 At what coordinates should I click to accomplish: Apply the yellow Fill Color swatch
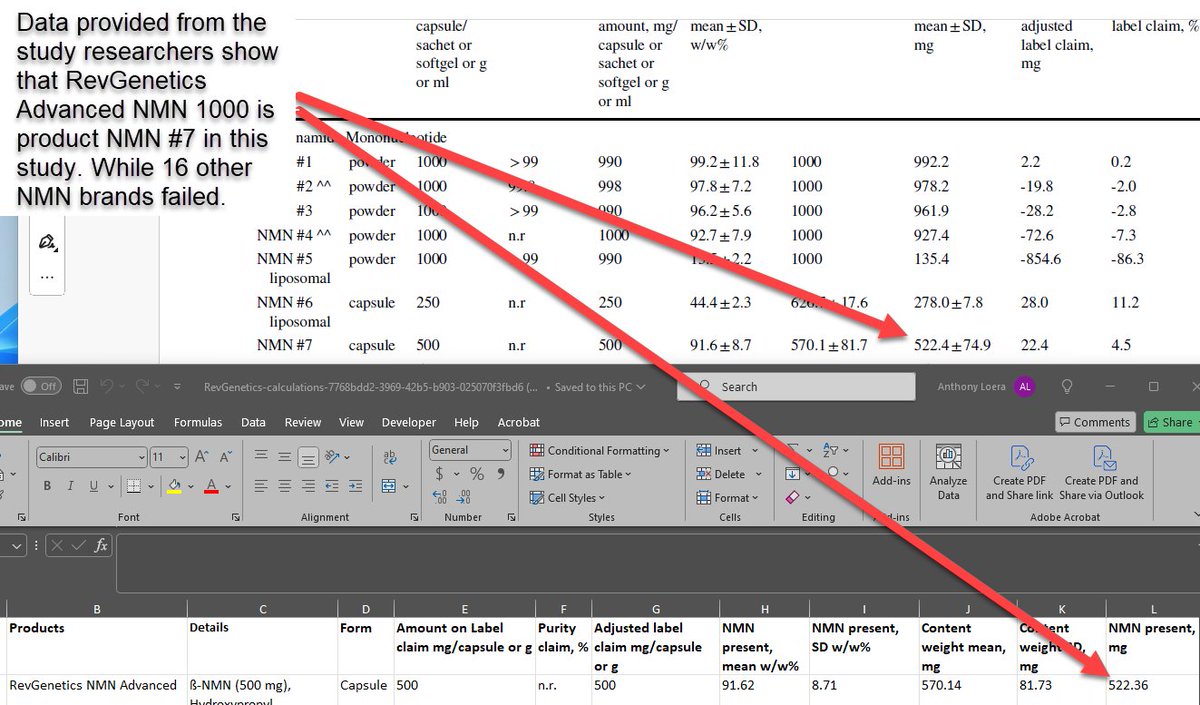click(175, 486)
